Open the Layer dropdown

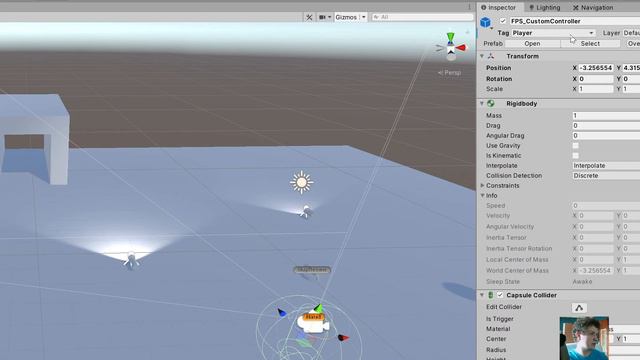coord(631,33)
